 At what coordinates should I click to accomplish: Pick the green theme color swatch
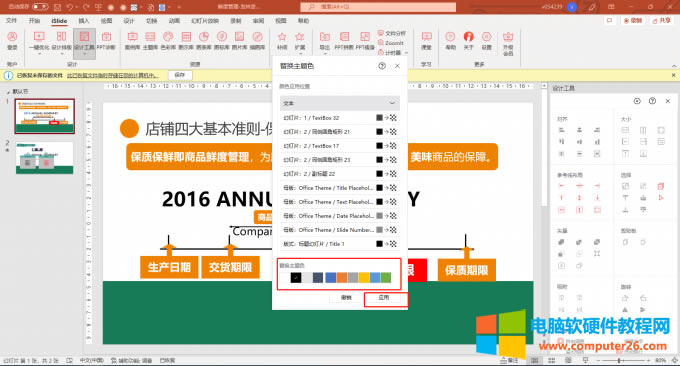click(386, 278)
